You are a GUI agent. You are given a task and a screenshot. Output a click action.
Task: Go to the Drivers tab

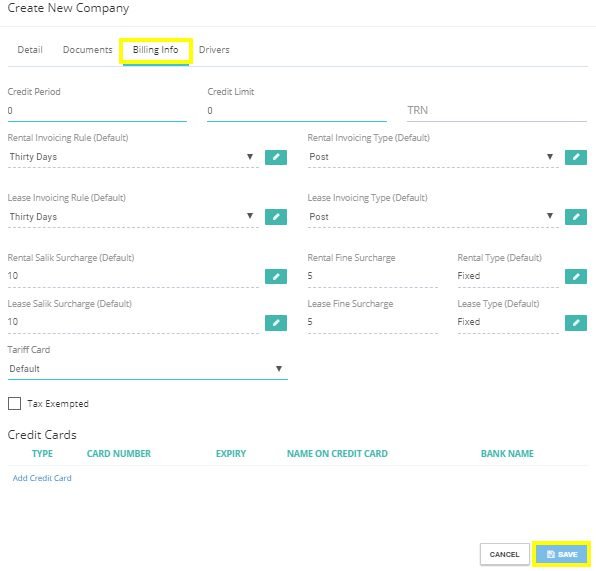[x=214, y=50]
